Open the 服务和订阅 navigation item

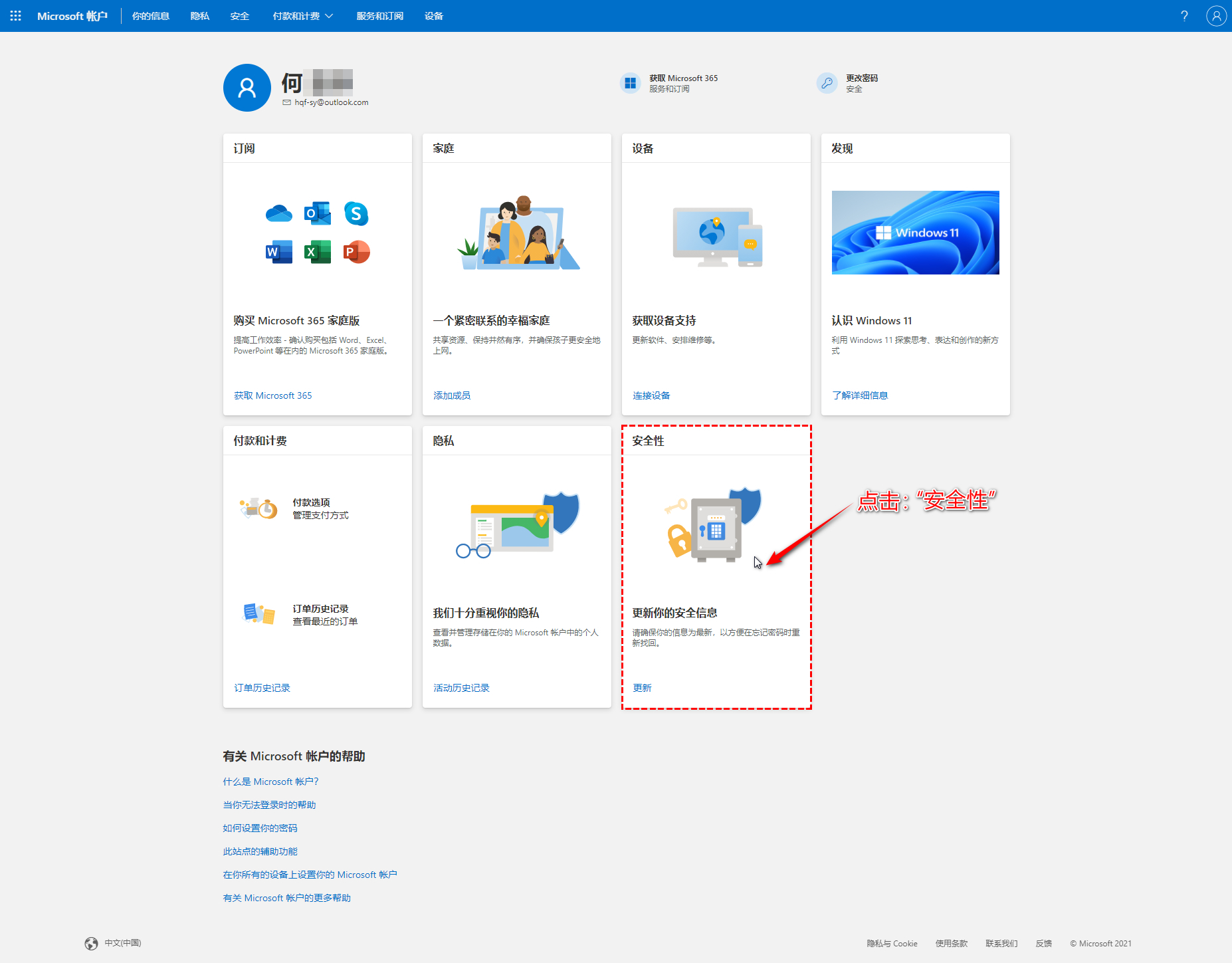tap(380, 16)
